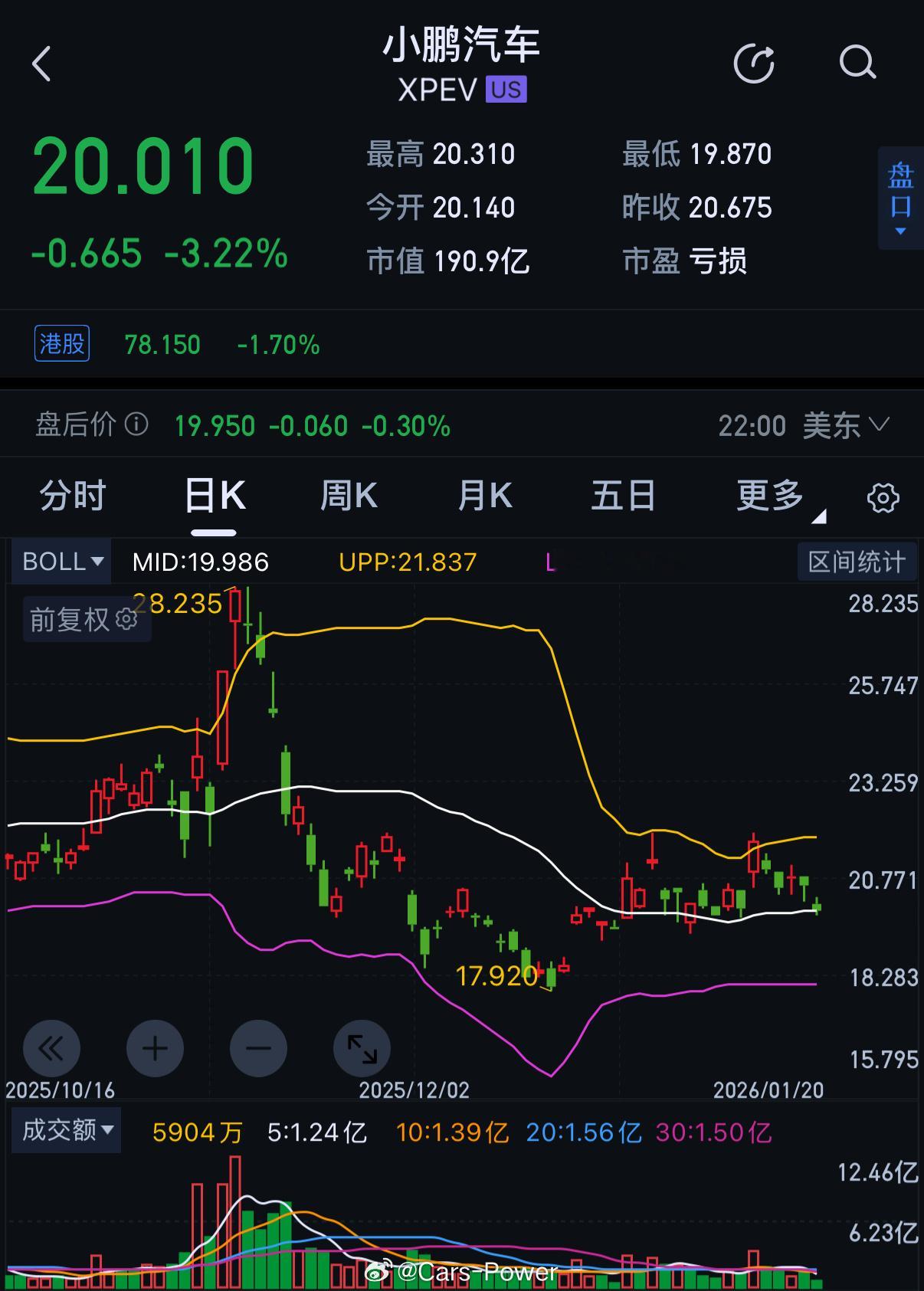
Task: Tap the 17.920 low marker on chart
Action: 496,975
